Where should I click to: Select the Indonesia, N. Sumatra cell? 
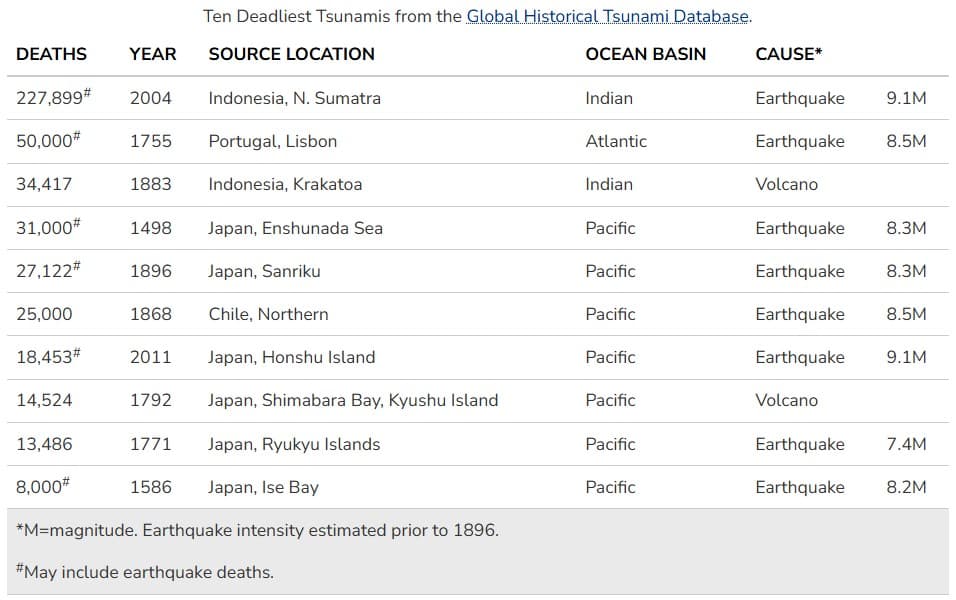pyautogui.click(x=294, y=98)
